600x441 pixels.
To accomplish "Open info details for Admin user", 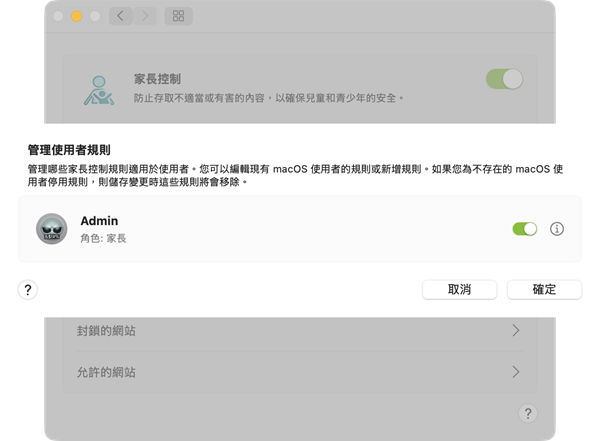I will pos(557,229).
